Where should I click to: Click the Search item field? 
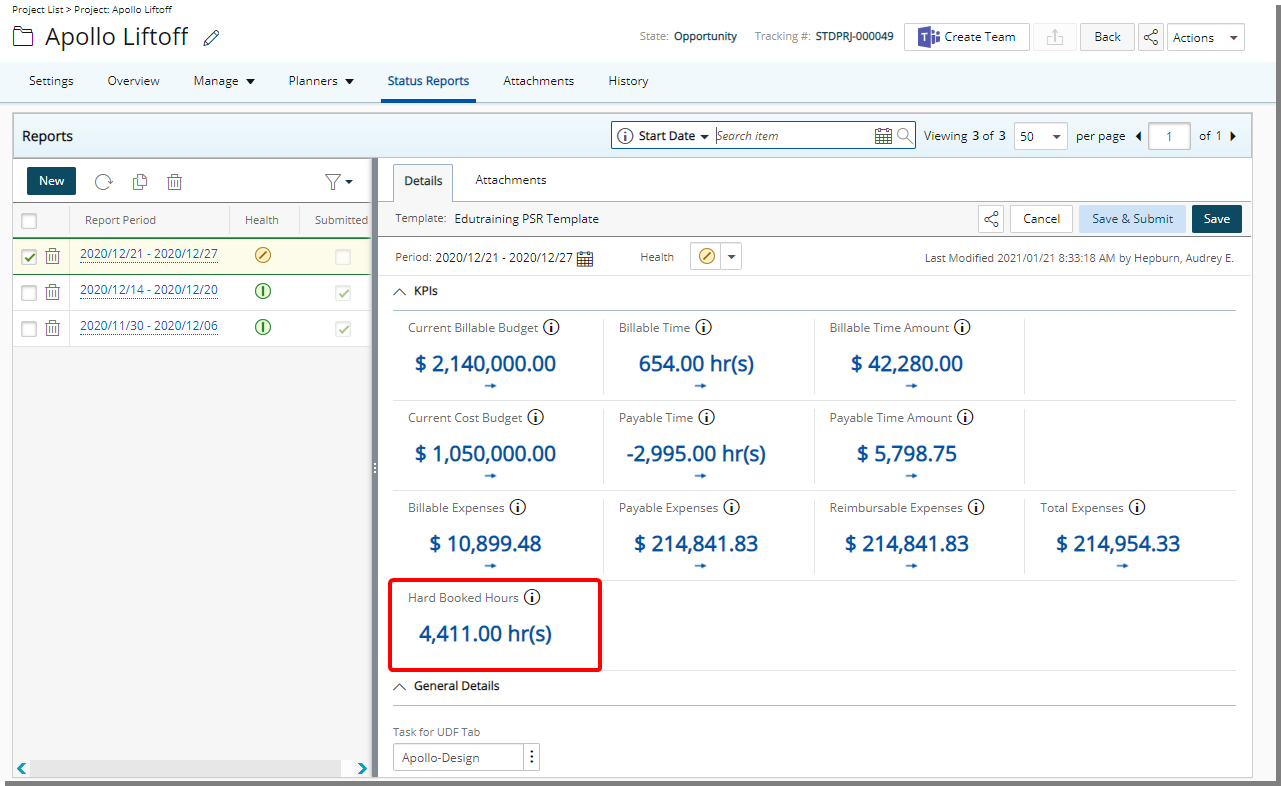click(793, 136)
